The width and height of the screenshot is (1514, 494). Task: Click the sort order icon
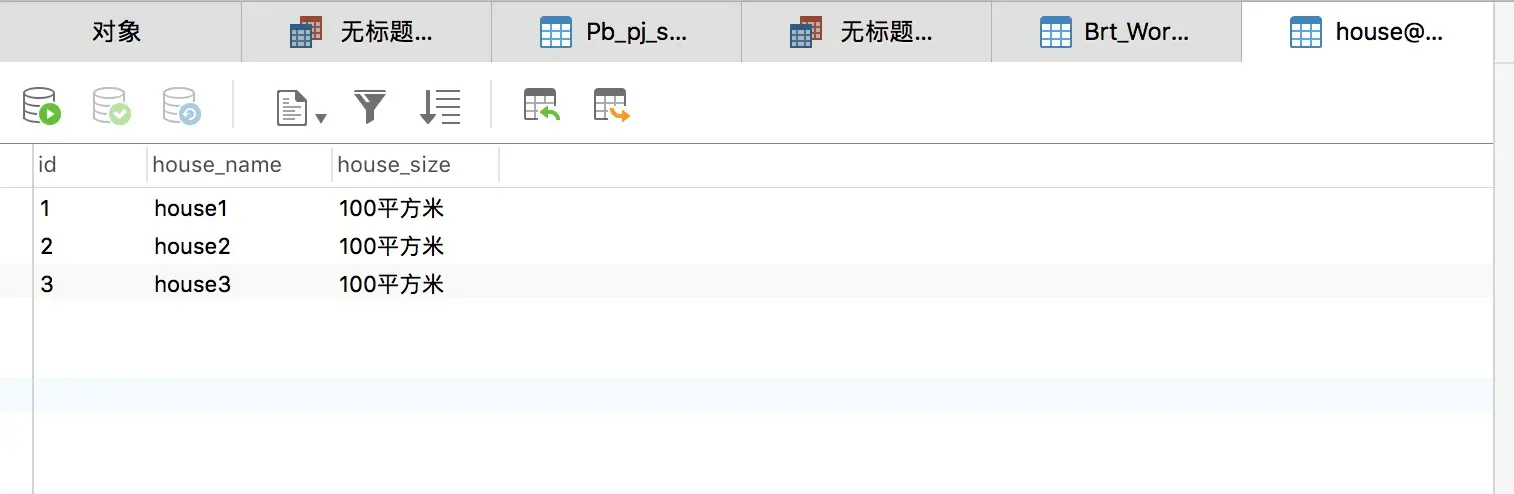pyautogui.click(x=440, y=106)
